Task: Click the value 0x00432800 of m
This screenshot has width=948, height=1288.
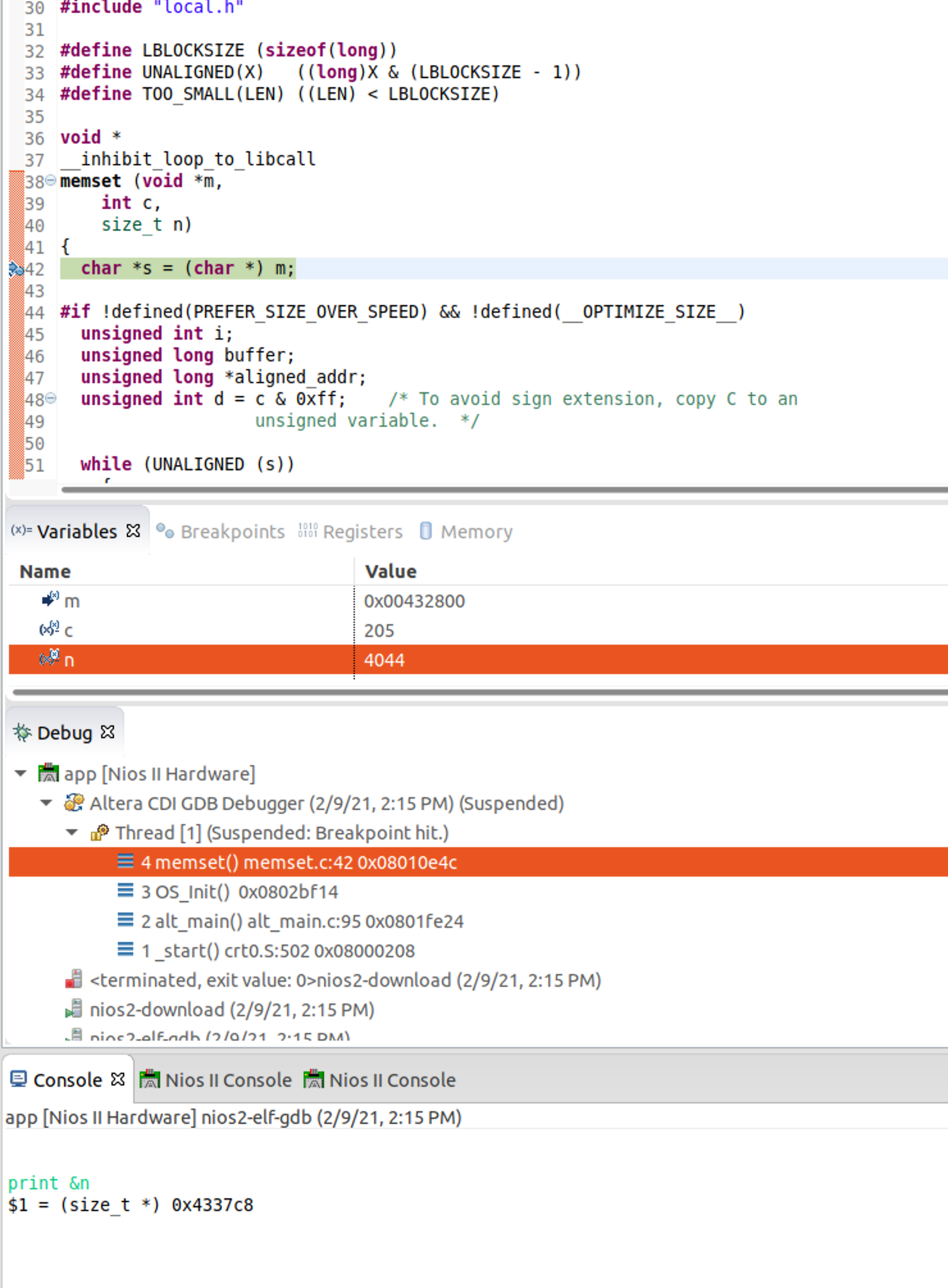Action: click(x=414, y=601)
